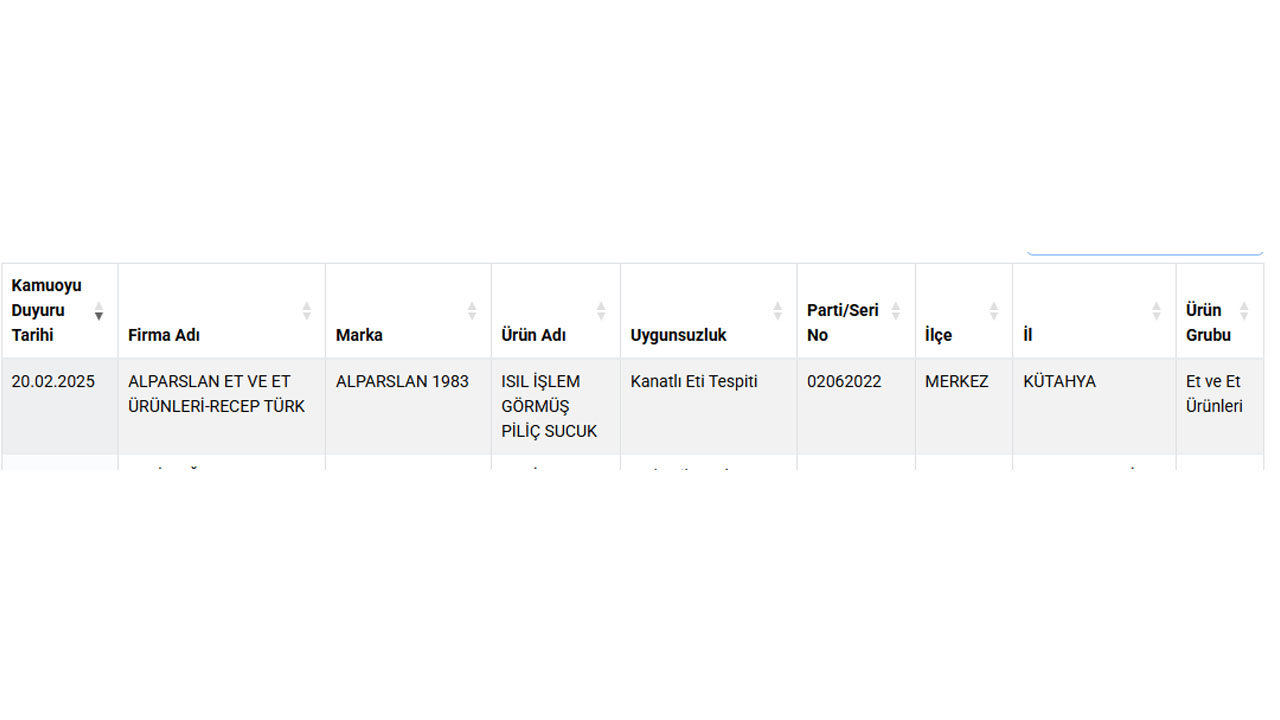Viewport: 1280px width, 720px height.
Task: Toggle sort arrows for Marka column
Action: click(472, 311)
